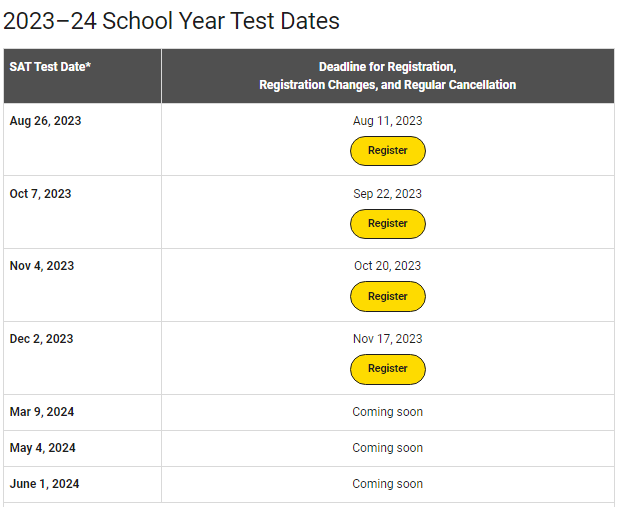
Task: Click Register for the Nov 4, 2023 test
Action: [x=388, y=297]
